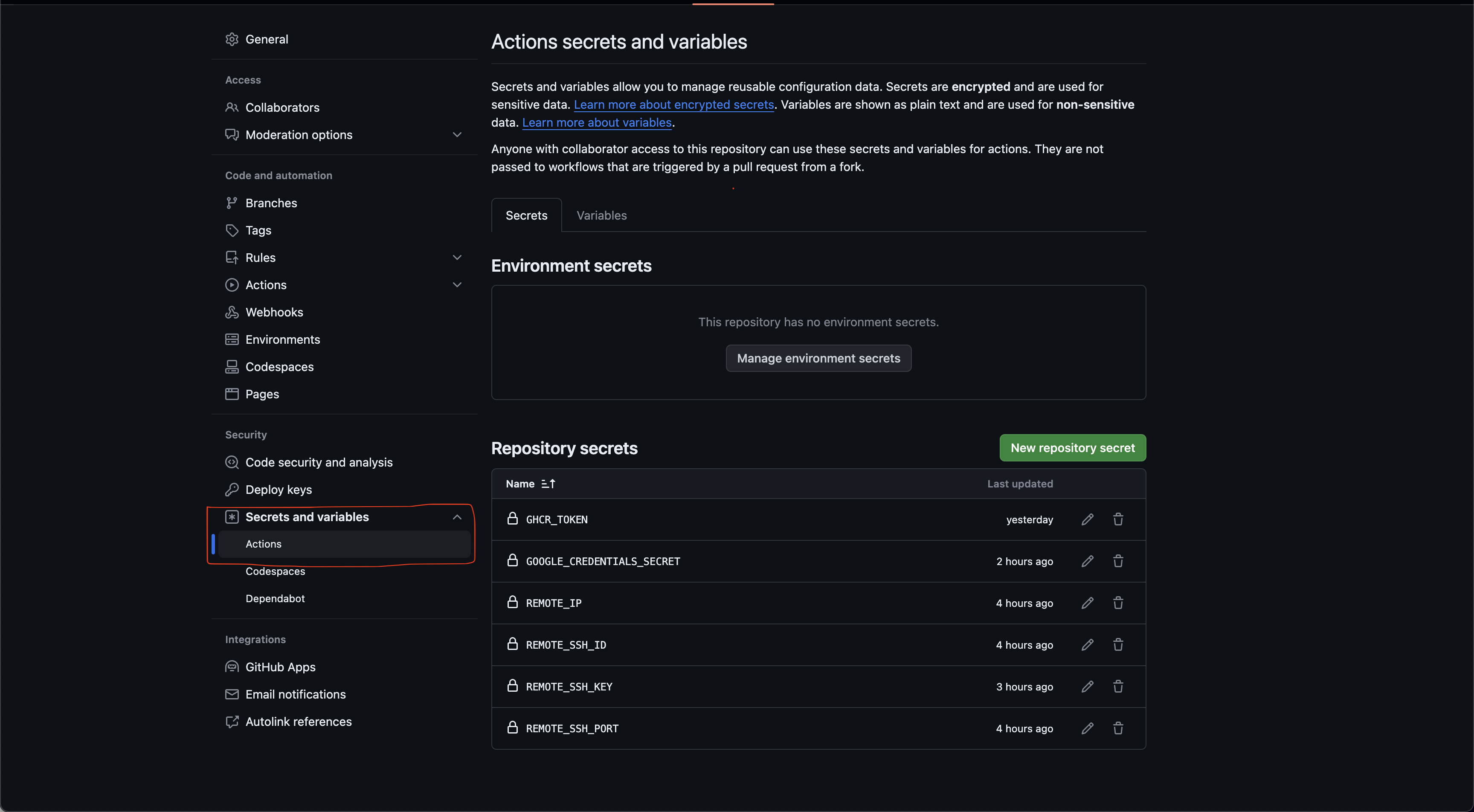Open General settings via gear icon

232,39
